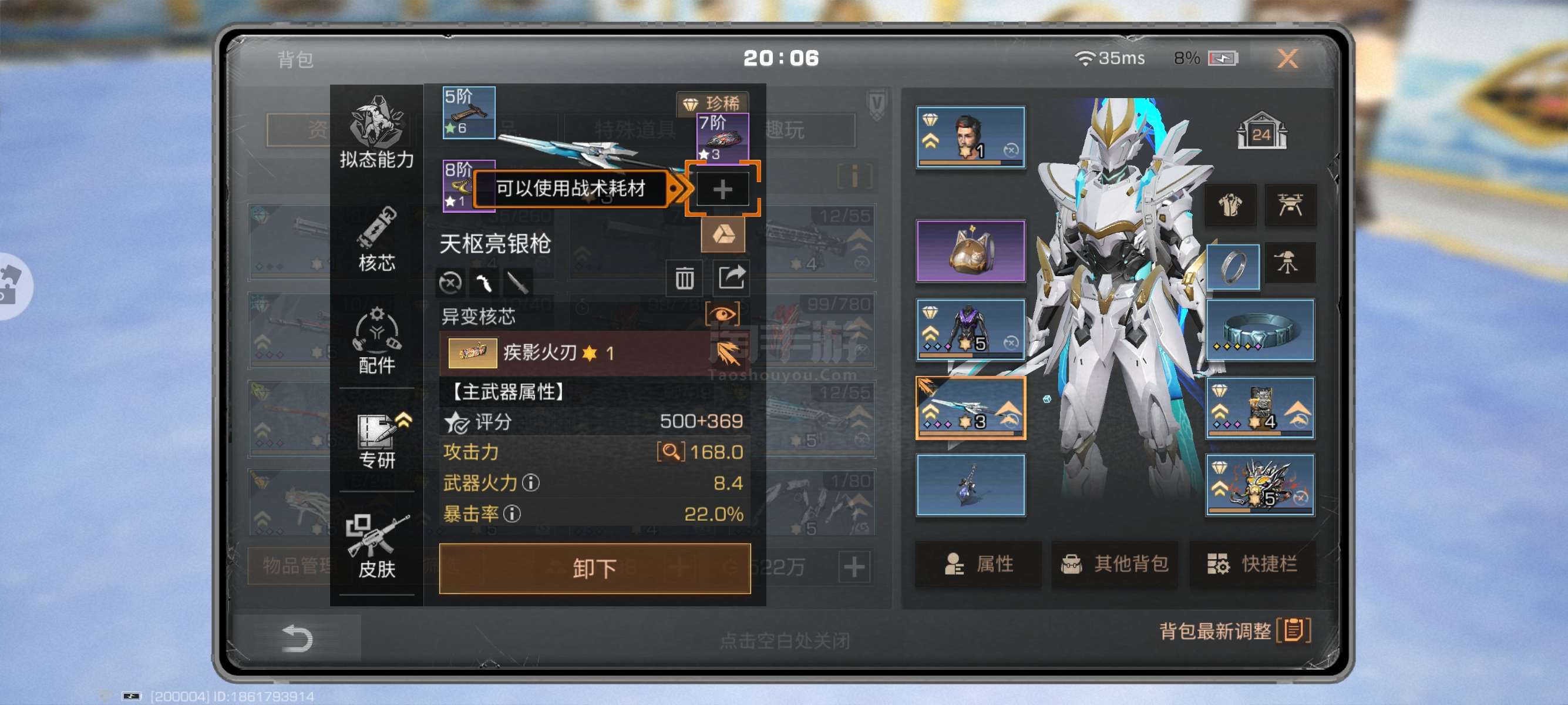Share the weapon via share icon
This screenshot has height=705, width=1568.
click(x=731, y=278)
